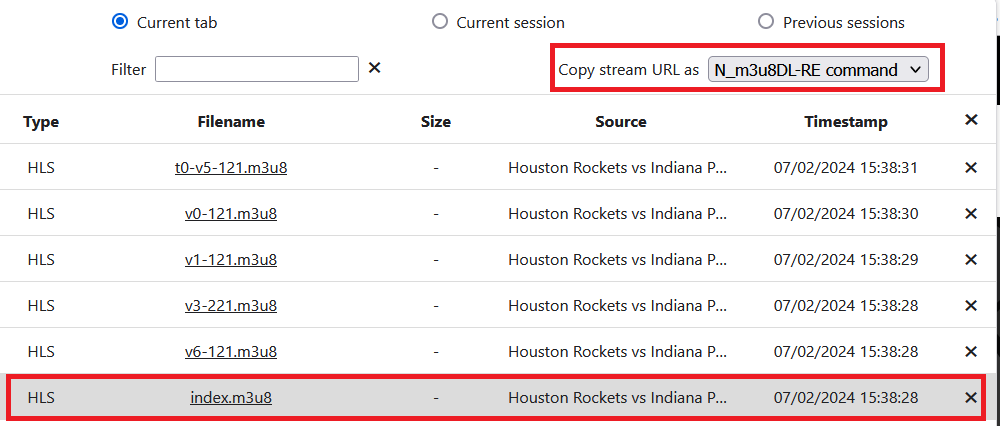Select the Current tab radio button

120,21
